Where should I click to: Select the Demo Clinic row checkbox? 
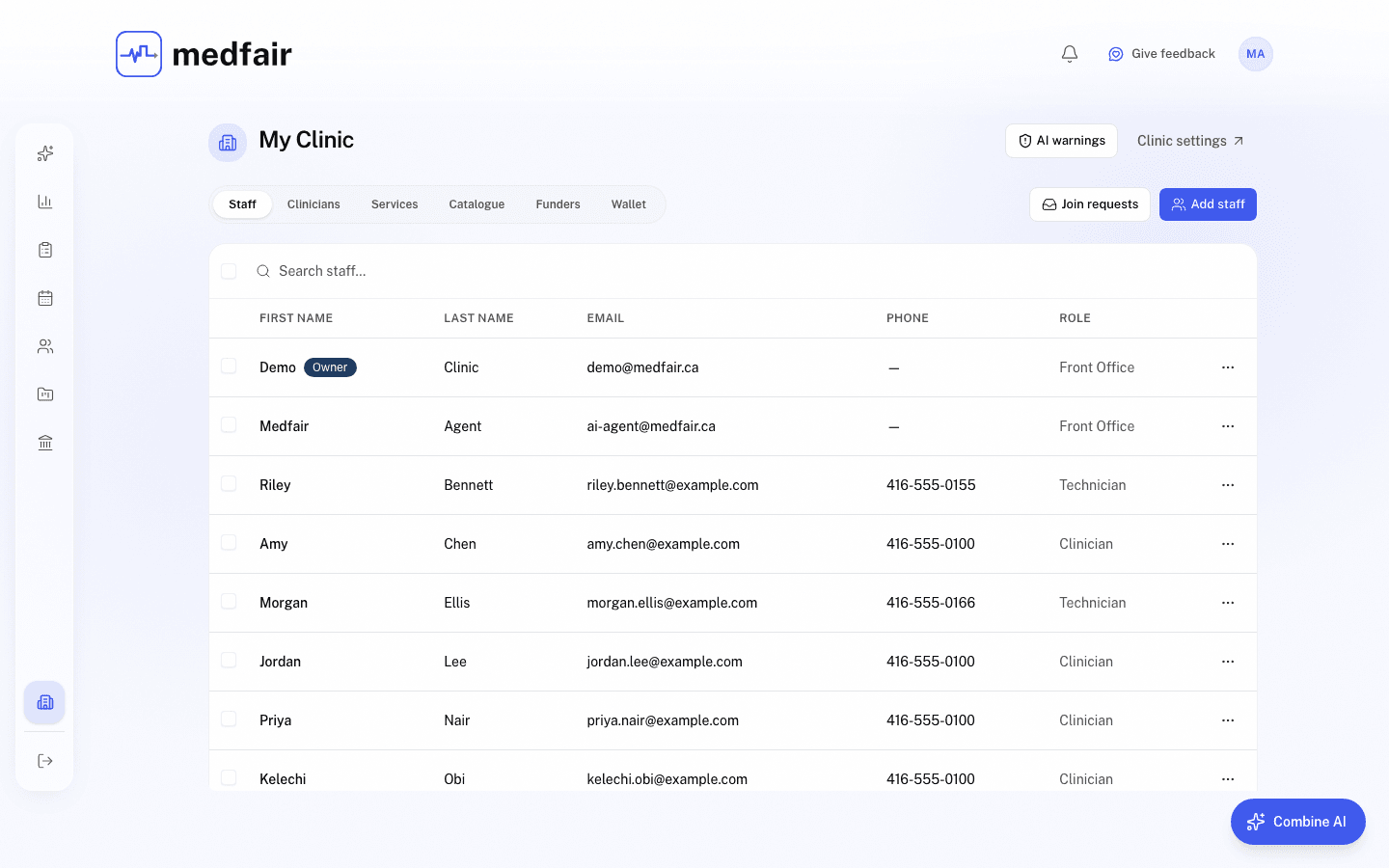[x=229, y=366]
